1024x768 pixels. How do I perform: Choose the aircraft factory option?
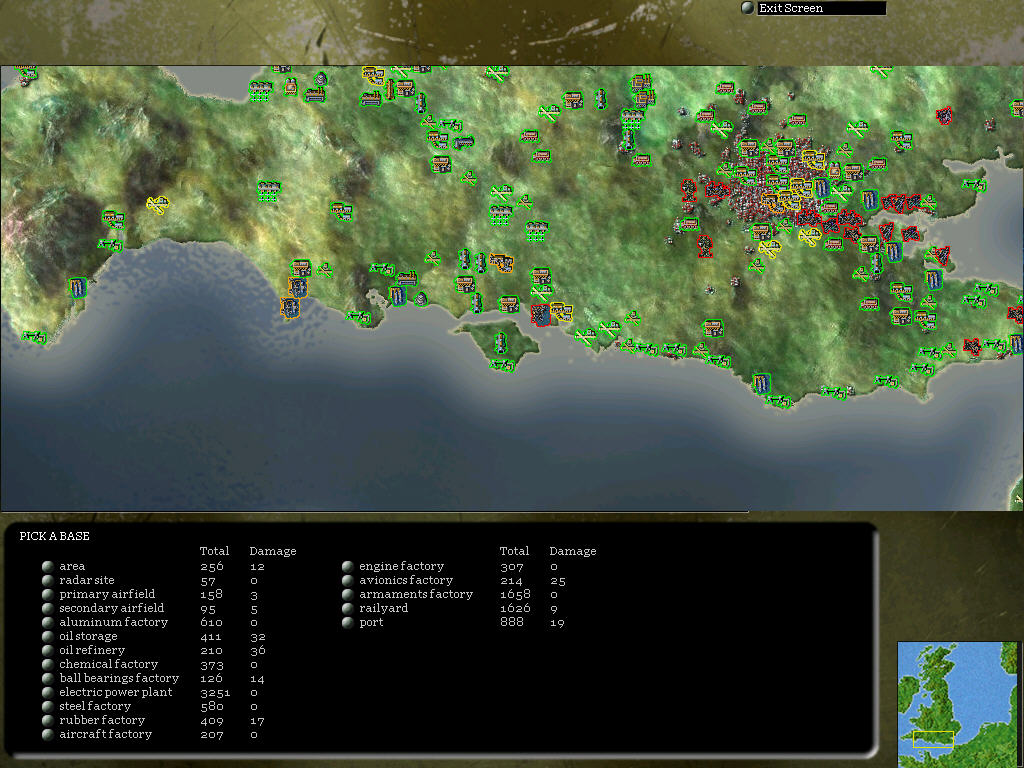[48, 734]
